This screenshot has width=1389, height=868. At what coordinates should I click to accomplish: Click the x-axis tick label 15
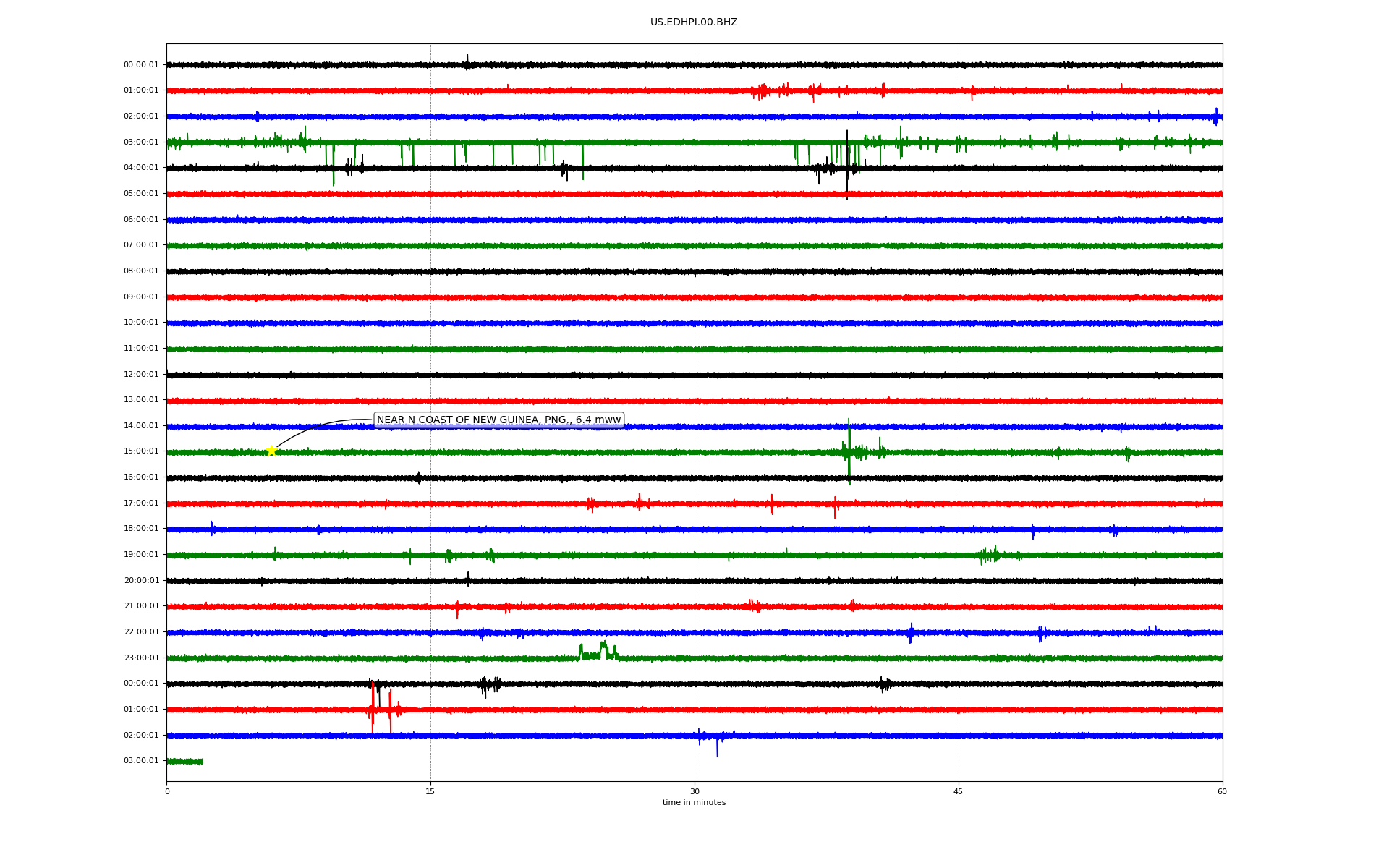[x=430, y=791]
